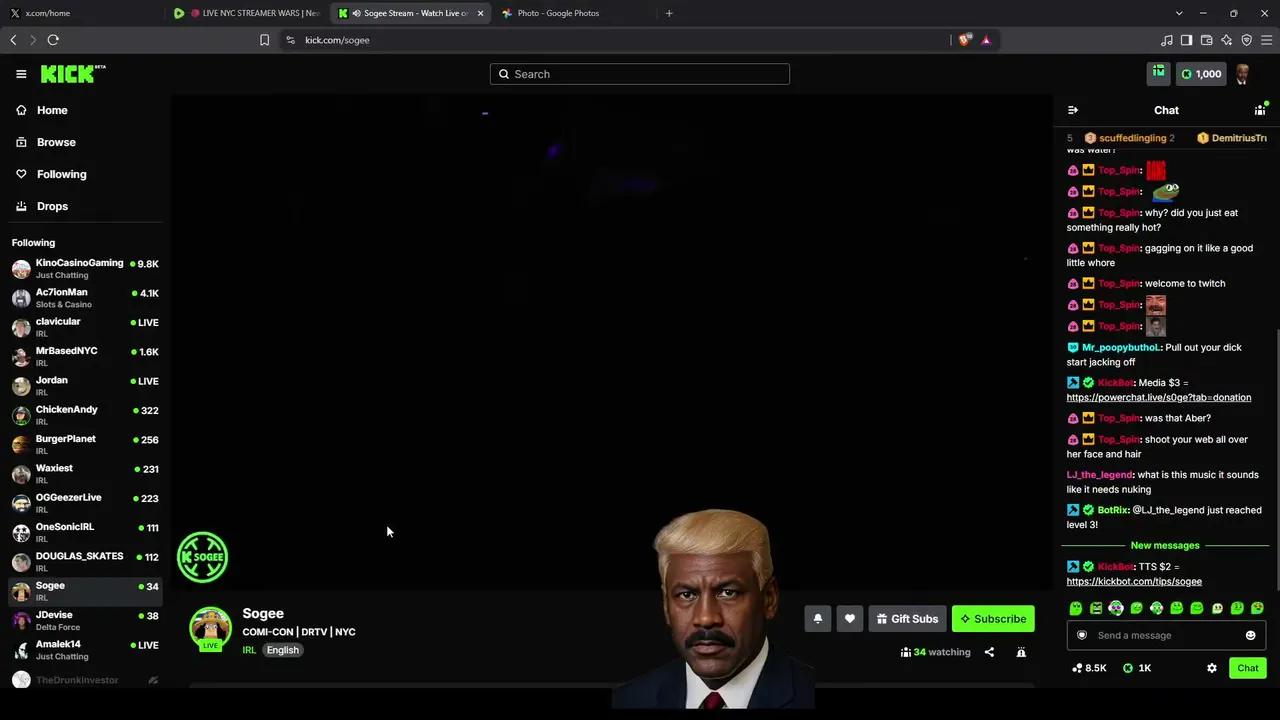Open Waxiest channel
The image size is (1280, 720).
click(x=85, y=474)
